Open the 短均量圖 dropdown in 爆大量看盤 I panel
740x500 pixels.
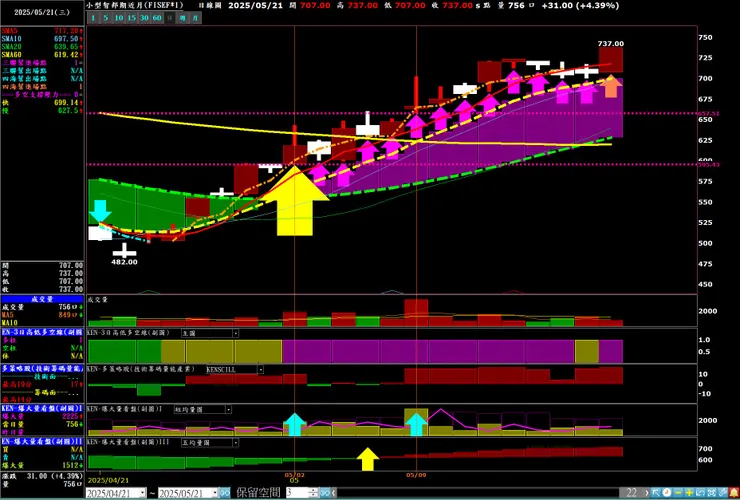click(228, 409)
